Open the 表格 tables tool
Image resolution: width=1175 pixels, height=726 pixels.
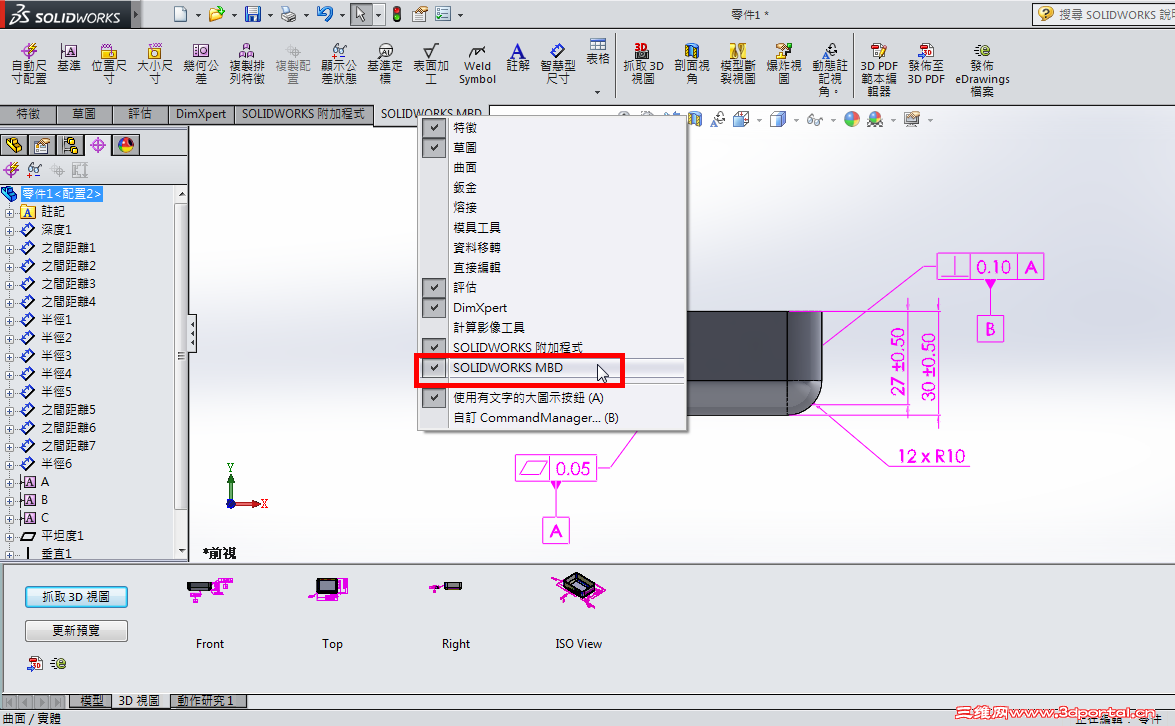(x=597, y=52)
